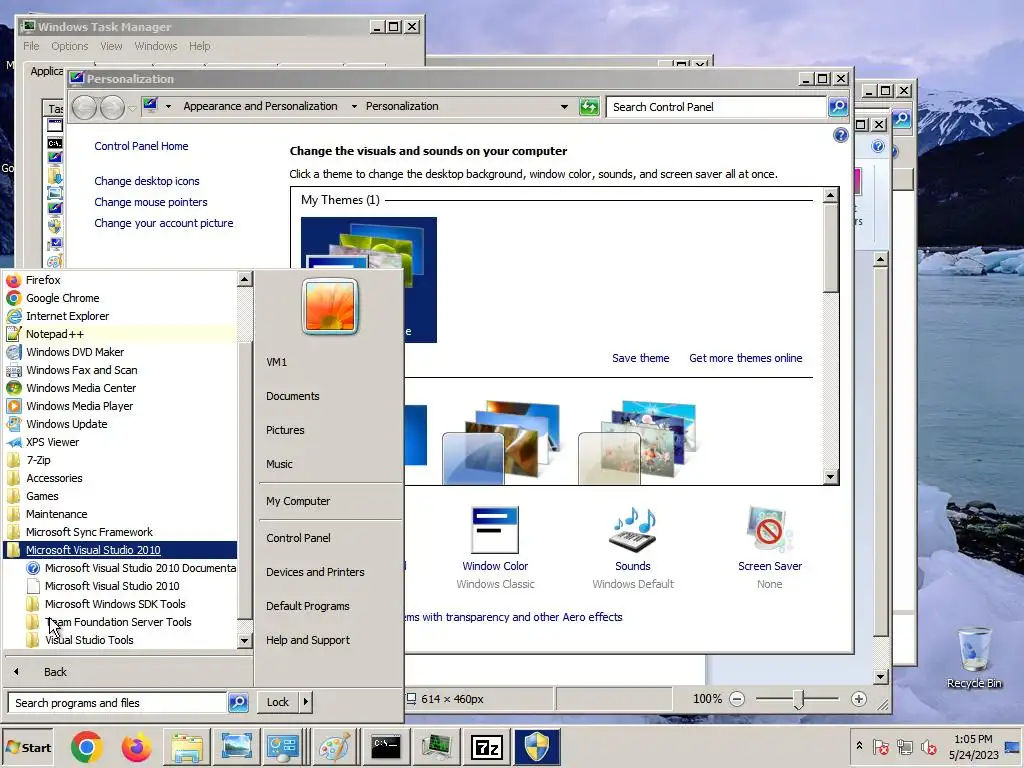Viewport: 1024px width, 768px height.
Task: Open Firefox from the taskbar
Action: coord(136,747)
